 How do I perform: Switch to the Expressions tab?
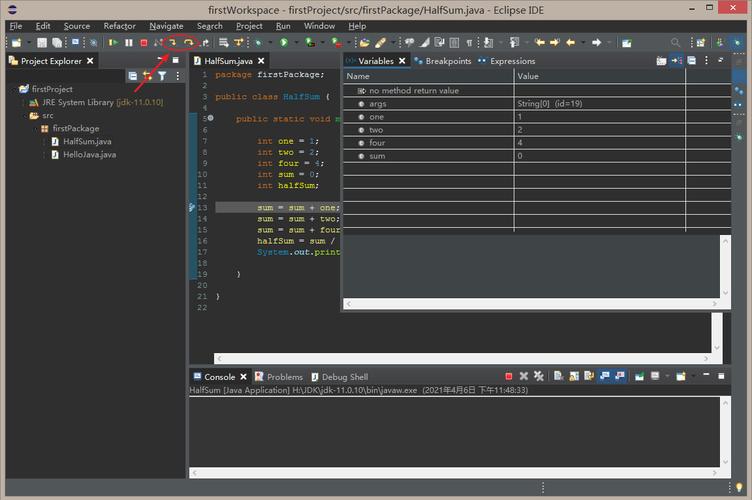(x=506, y=61)
